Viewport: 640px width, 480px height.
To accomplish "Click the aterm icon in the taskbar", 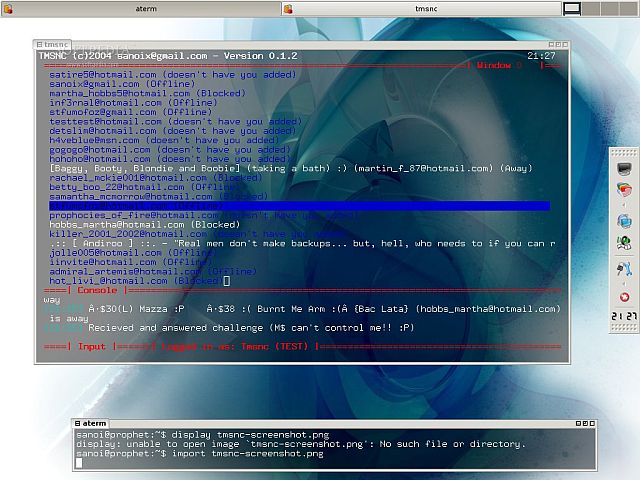I will (8, 8).
